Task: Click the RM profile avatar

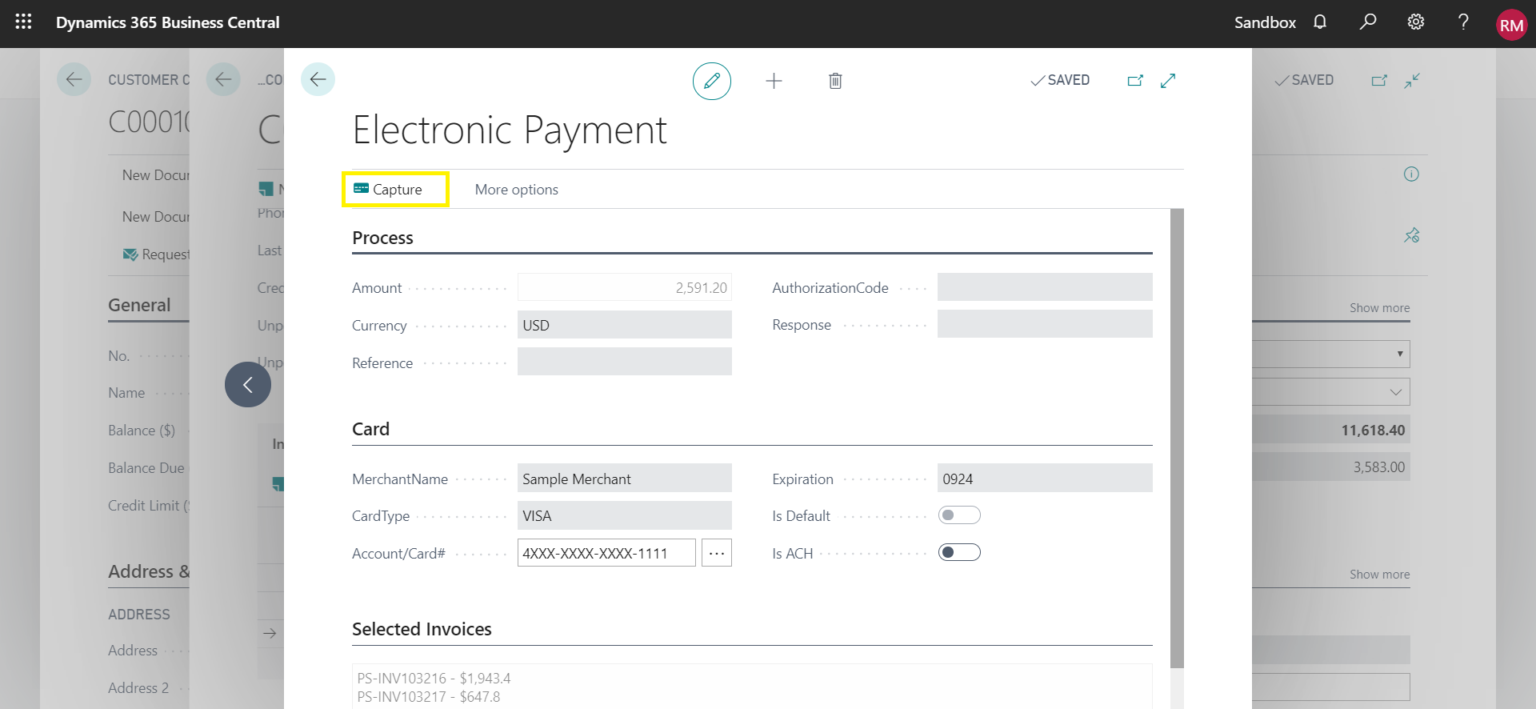Action: (x=1511, y=24)
